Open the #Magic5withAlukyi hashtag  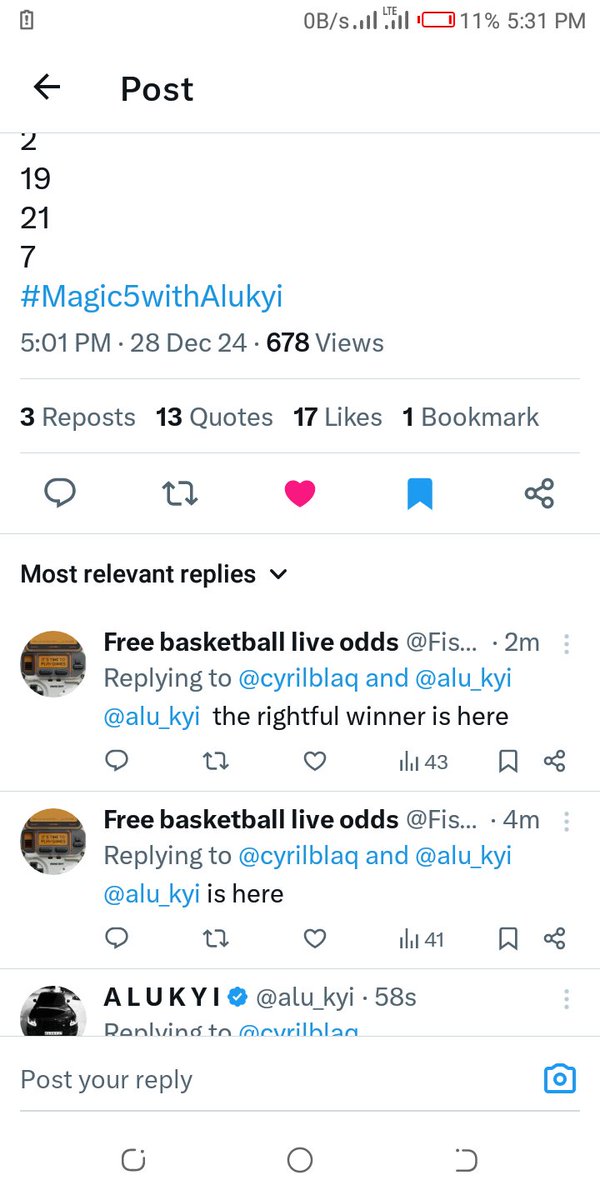point(152,296)
